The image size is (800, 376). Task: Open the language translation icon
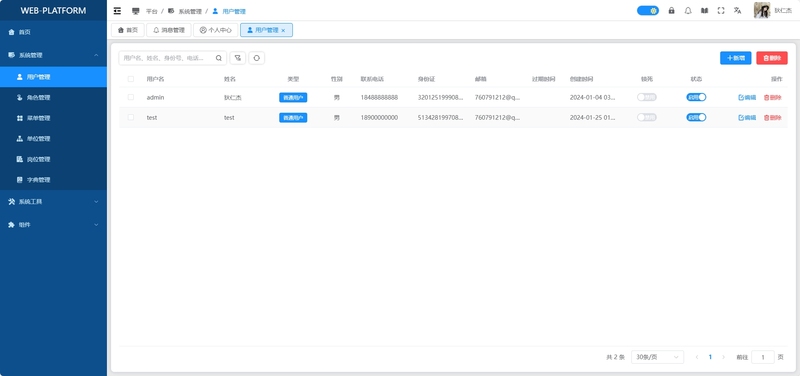(737, 11)
